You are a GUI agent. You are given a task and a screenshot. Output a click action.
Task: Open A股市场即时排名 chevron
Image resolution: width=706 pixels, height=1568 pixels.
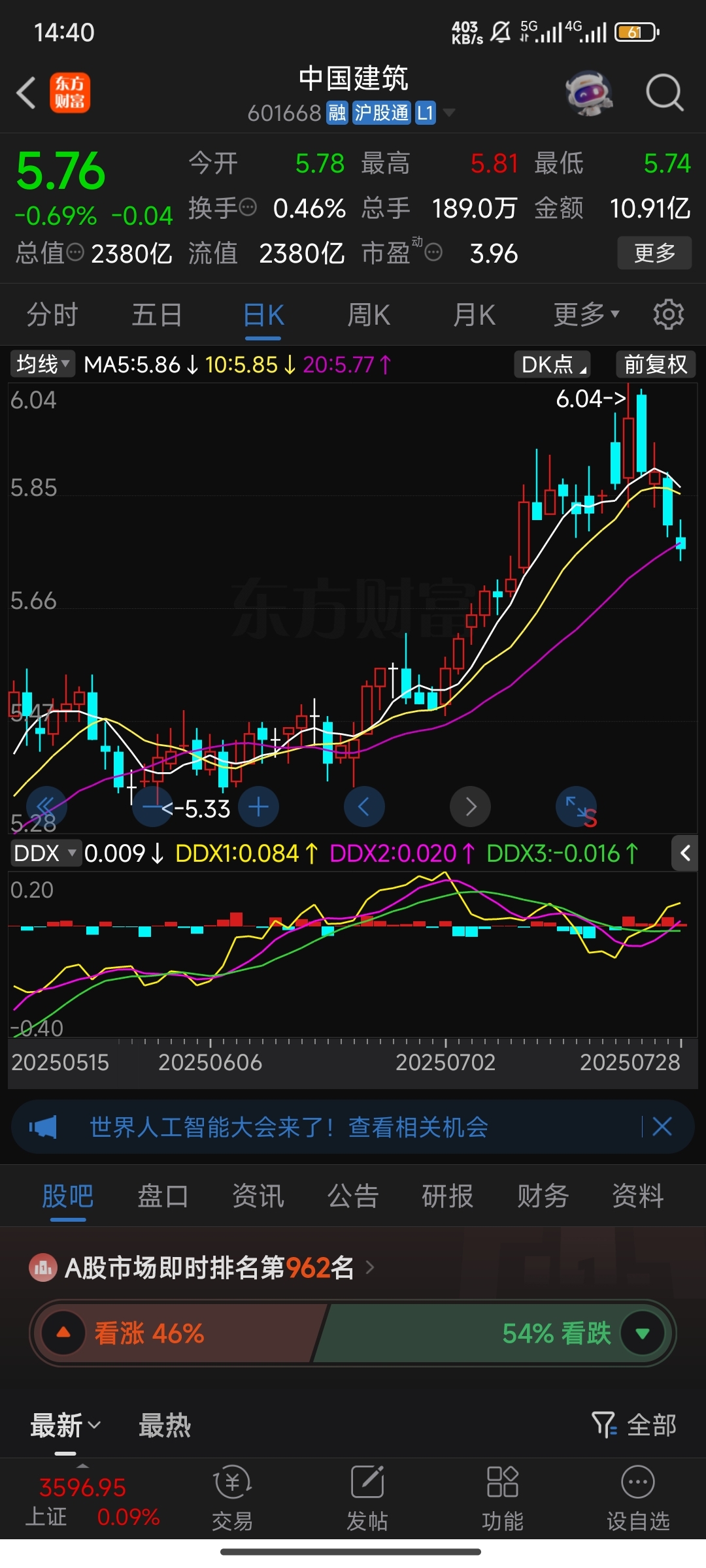(370, 1268)
